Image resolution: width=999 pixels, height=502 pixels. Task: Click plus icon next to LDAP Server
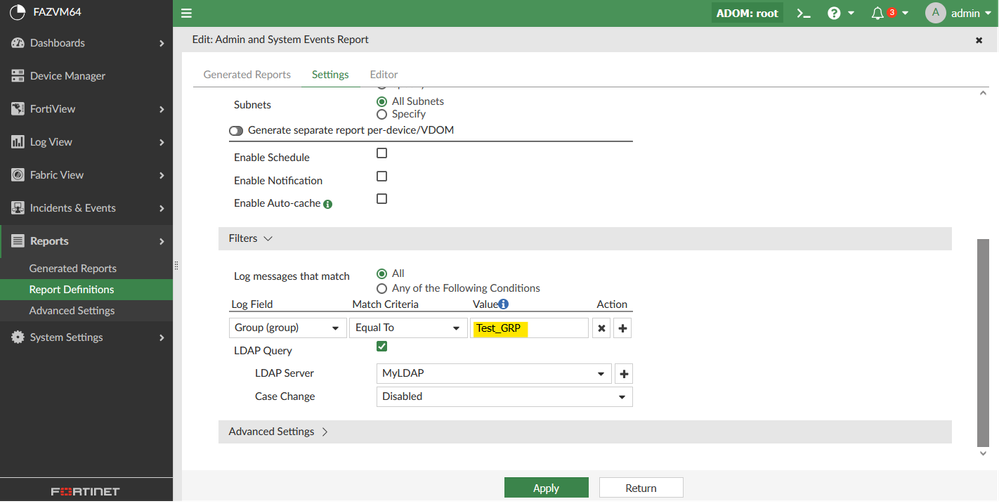pyautogui.click(x=622, y=373)
